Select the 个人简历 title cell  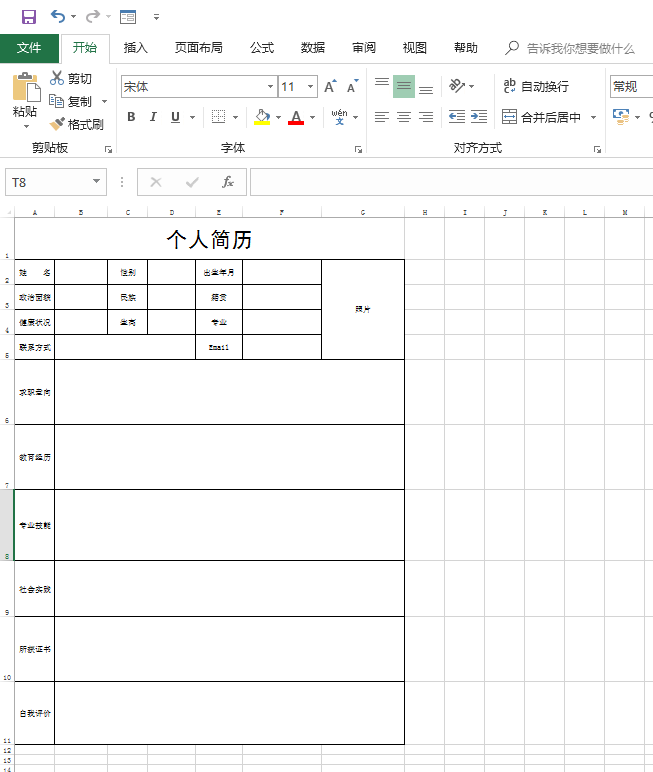(x=209, y=239)
